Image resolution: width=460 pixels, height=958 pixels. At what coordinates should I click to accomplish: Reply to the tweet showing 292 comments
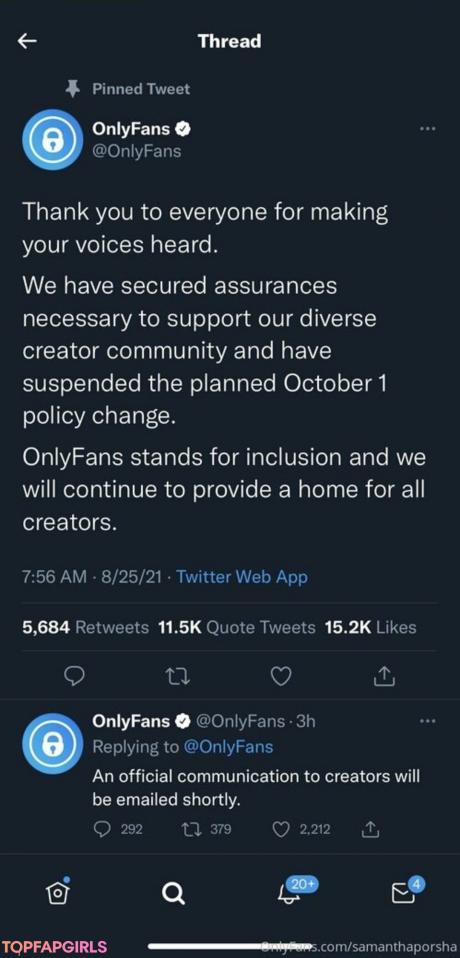coord(119,829)
